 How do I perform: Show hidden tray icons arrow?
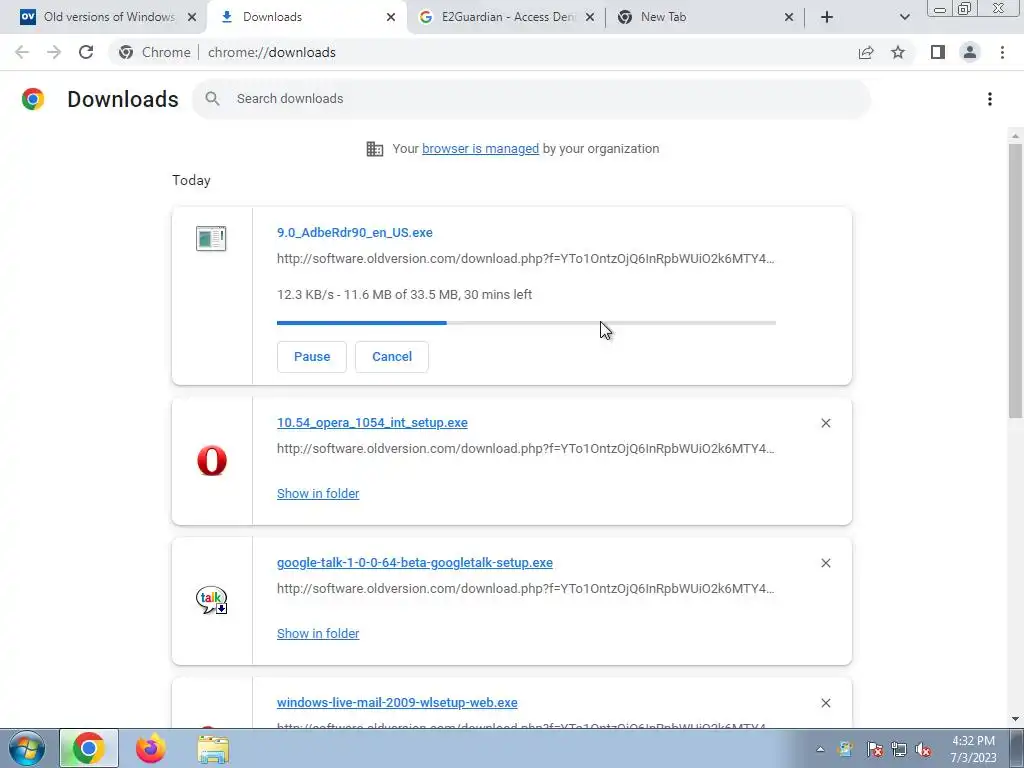(x=820, y=749)
